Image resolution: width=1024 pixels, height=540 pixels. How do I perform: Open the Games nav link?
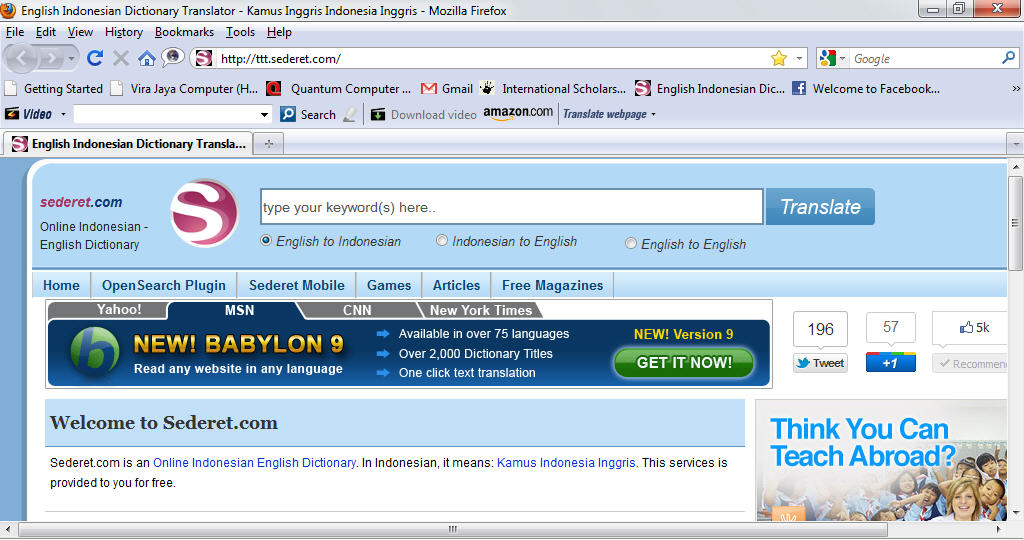coord(389,285)
